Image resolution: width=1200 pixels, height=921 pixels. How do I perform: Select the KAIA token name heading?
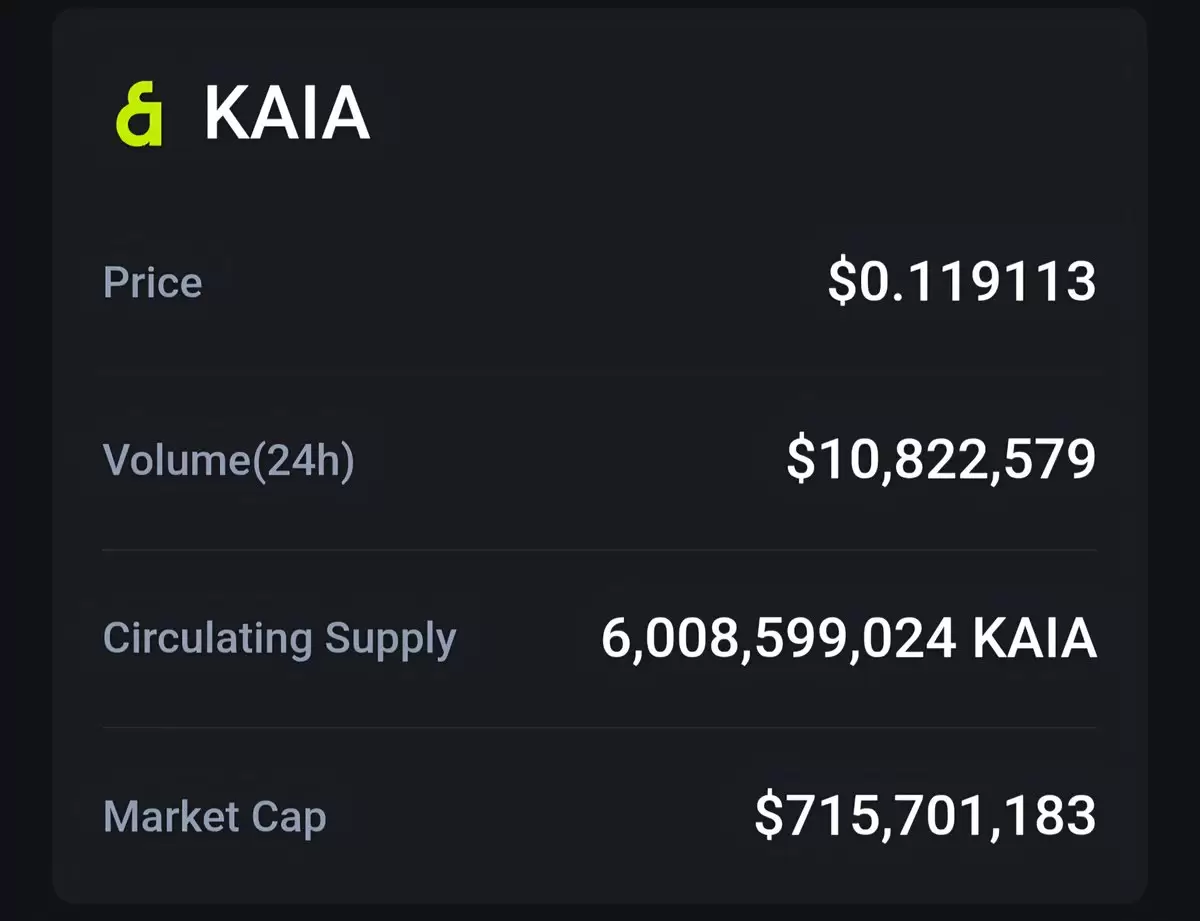click(x=287, y=114)
